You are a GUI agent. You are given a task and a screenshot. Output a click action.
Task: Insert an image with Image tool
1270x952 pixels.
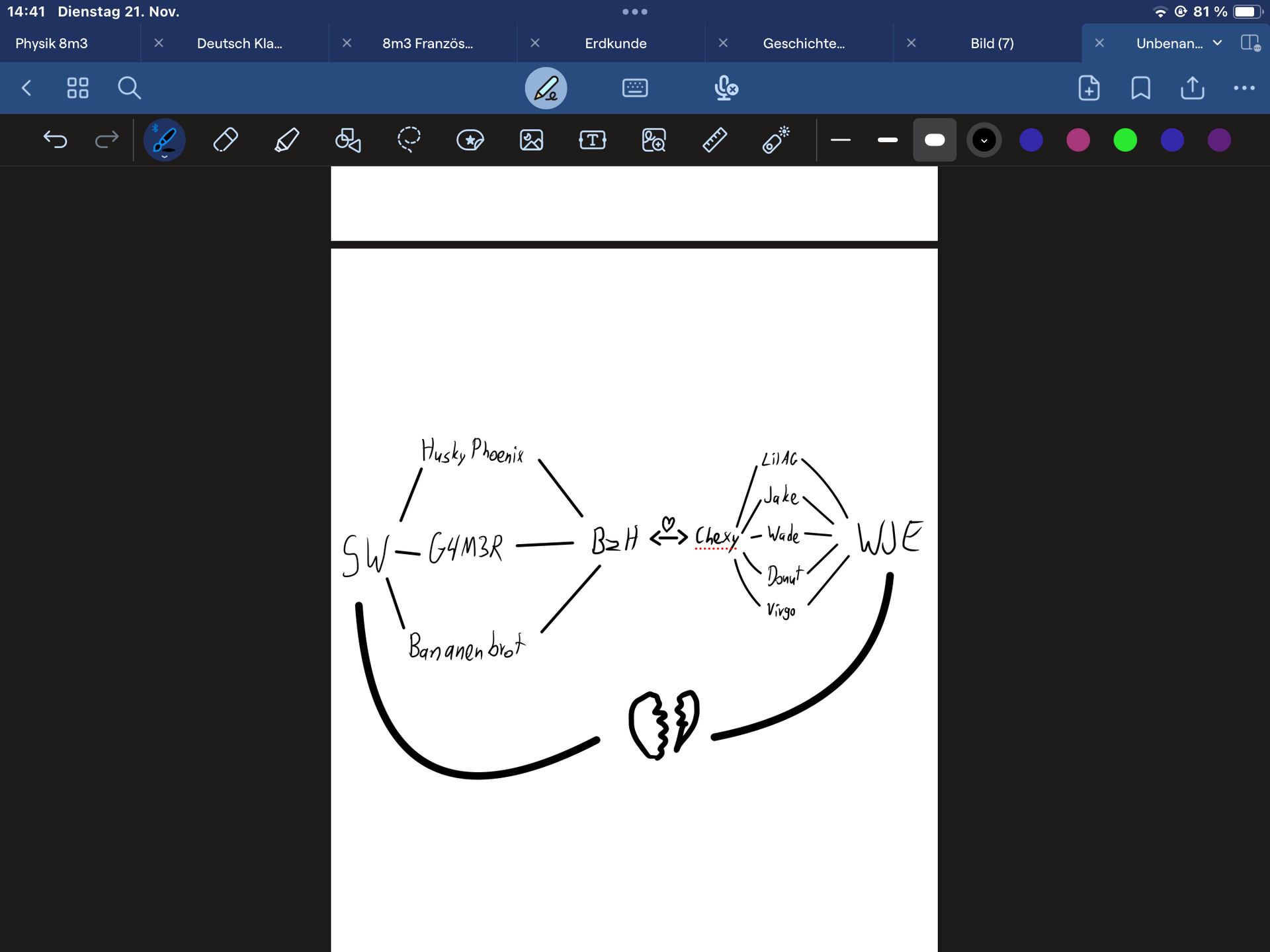pyautogui.click(x=531, y=140)
